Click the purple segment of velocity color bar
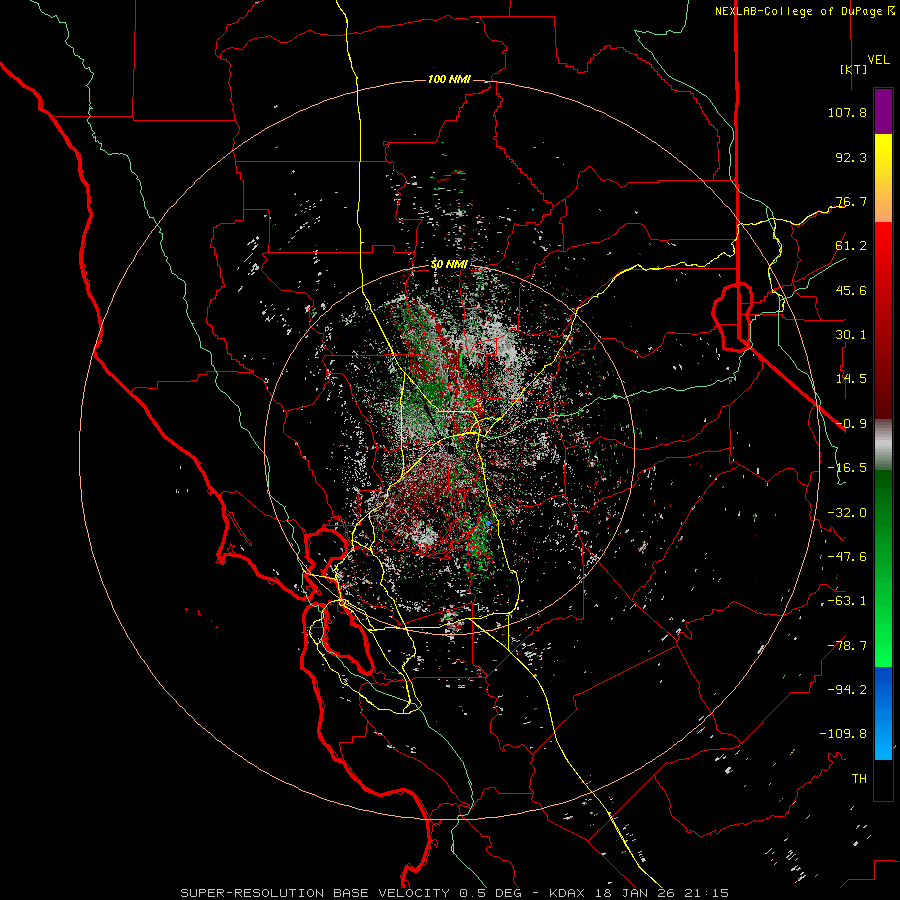 click(x=883, y=111)
